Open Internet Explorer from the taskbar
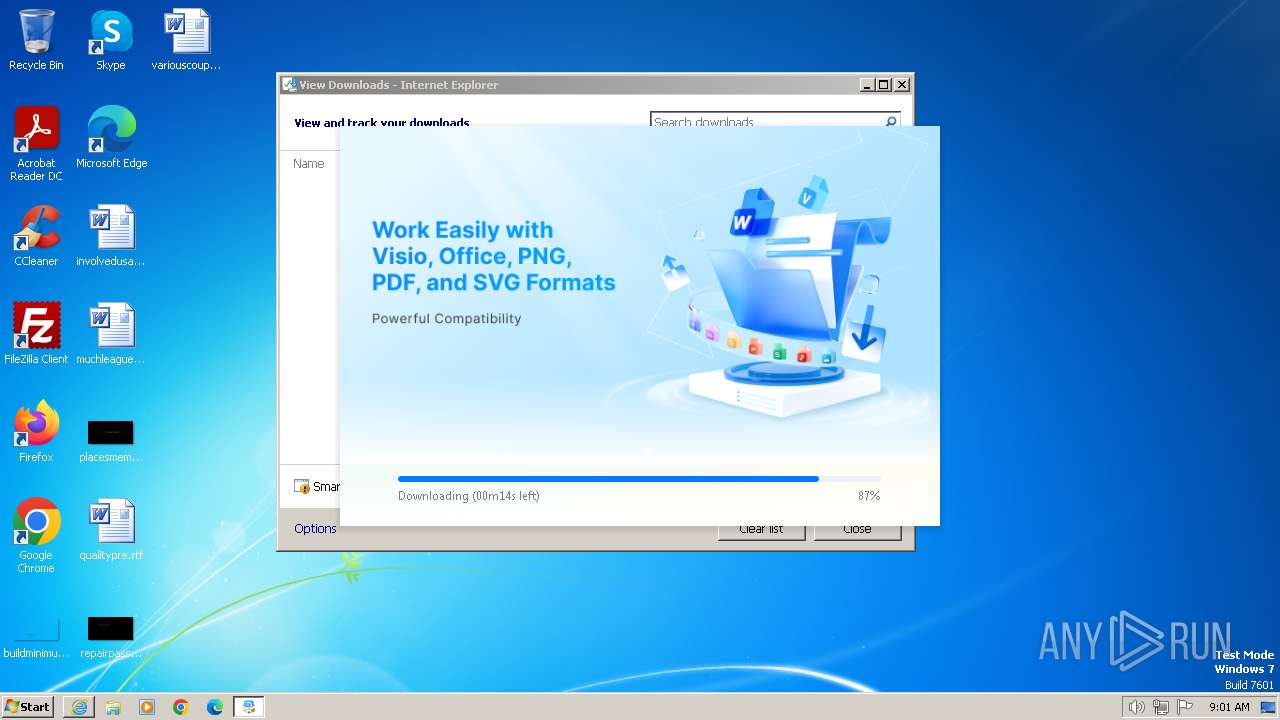 79,707
